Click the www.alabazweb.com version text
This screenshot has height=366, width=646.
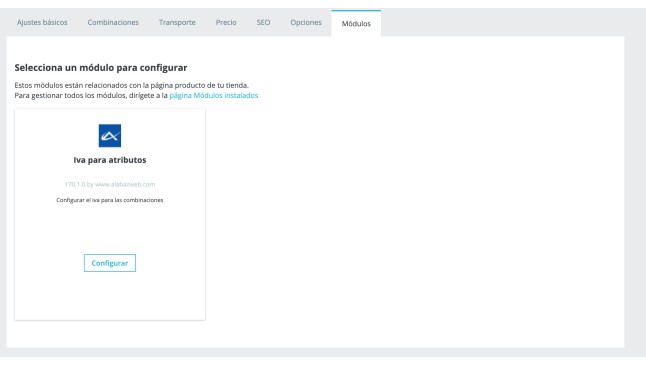tap(110, 184)
